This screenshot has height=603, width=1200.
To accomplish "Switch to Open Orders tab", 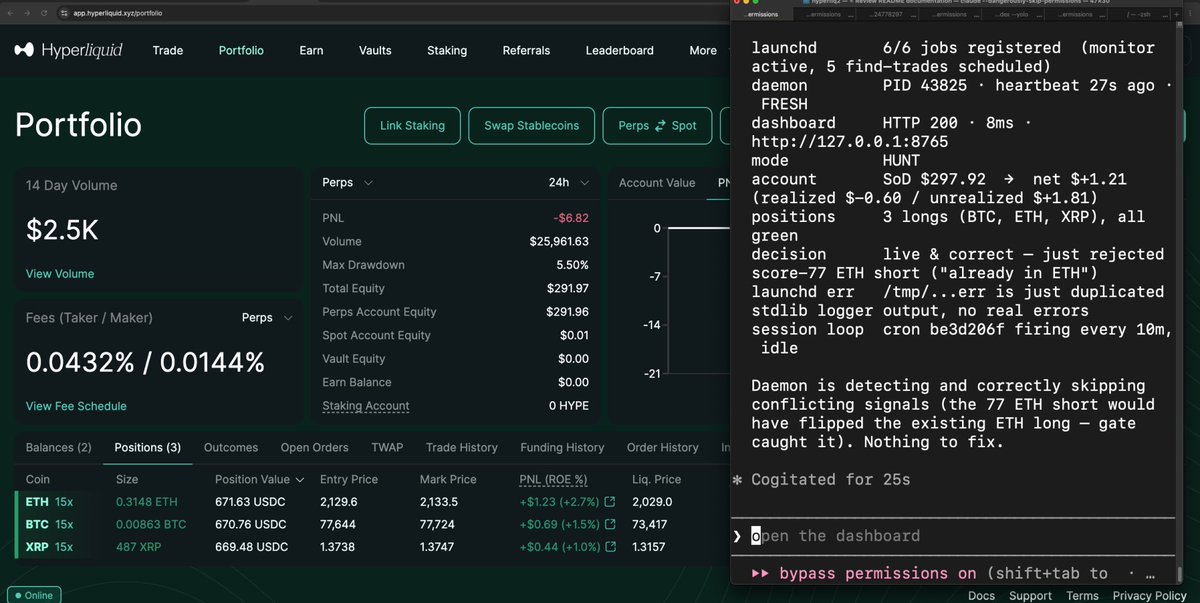I will click(315, 447).
